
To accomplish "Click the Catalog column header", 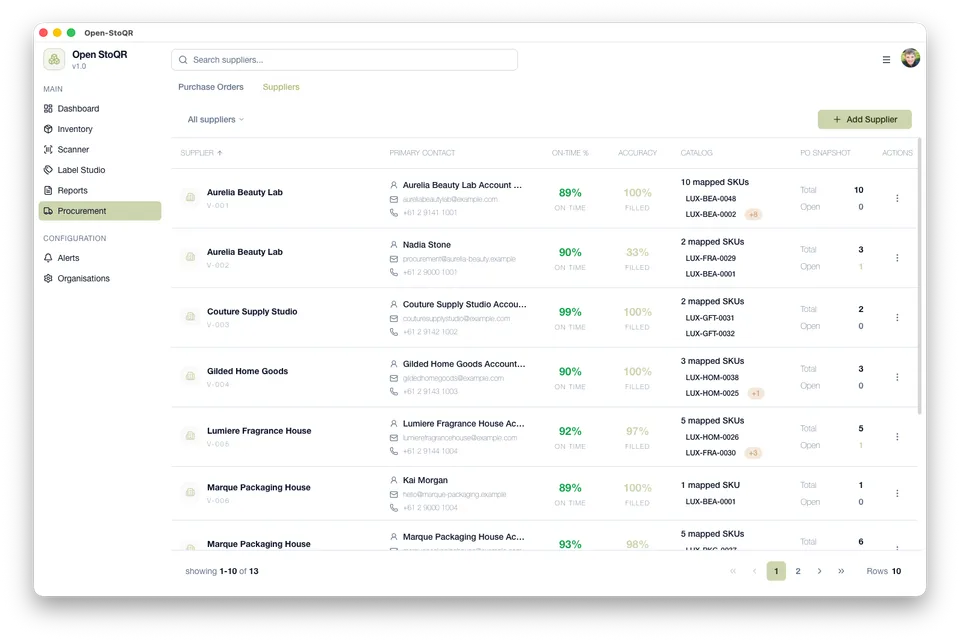I will click(x=696, y=153).
